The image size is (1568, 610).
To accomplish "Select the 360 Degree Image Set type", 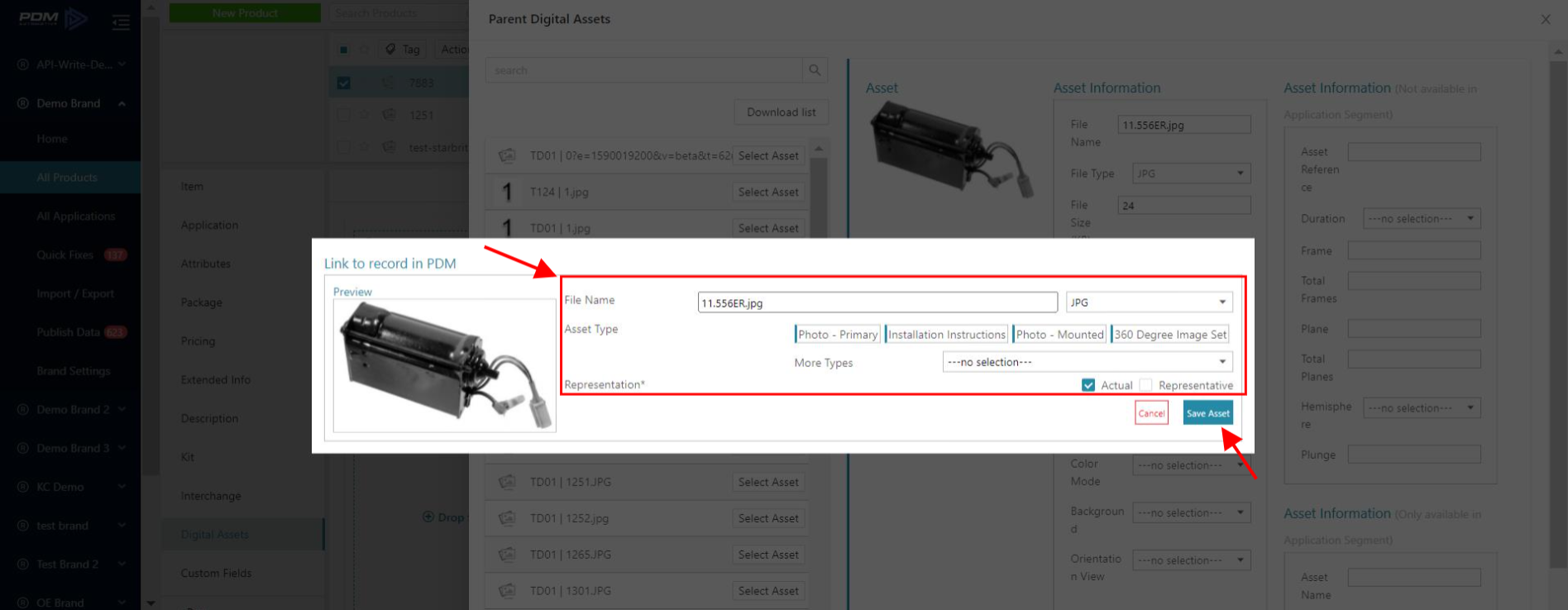I will click(x=1170, y=335).
